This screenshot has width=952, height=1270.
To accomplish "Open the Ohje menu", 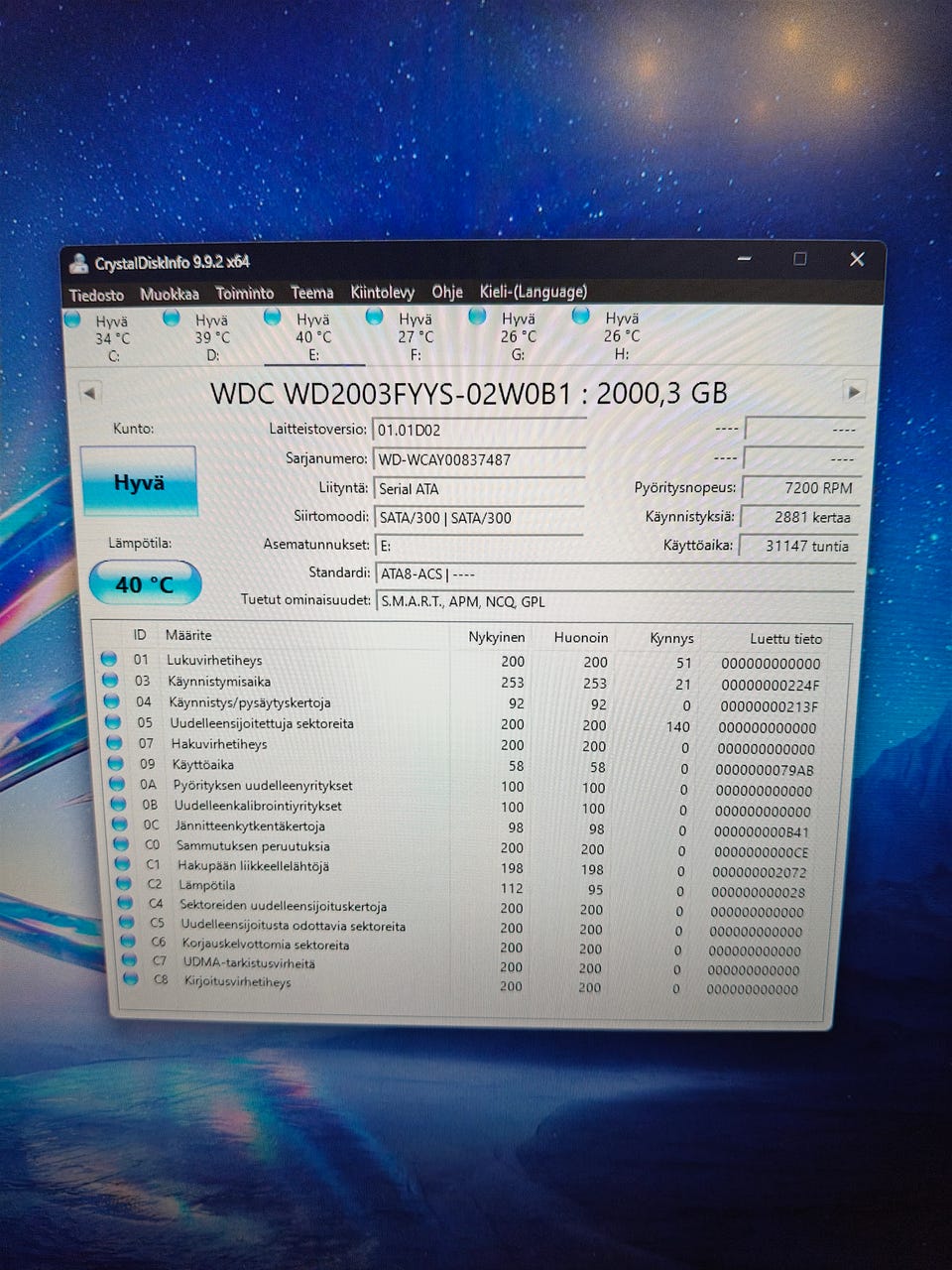I will point(447,292).
